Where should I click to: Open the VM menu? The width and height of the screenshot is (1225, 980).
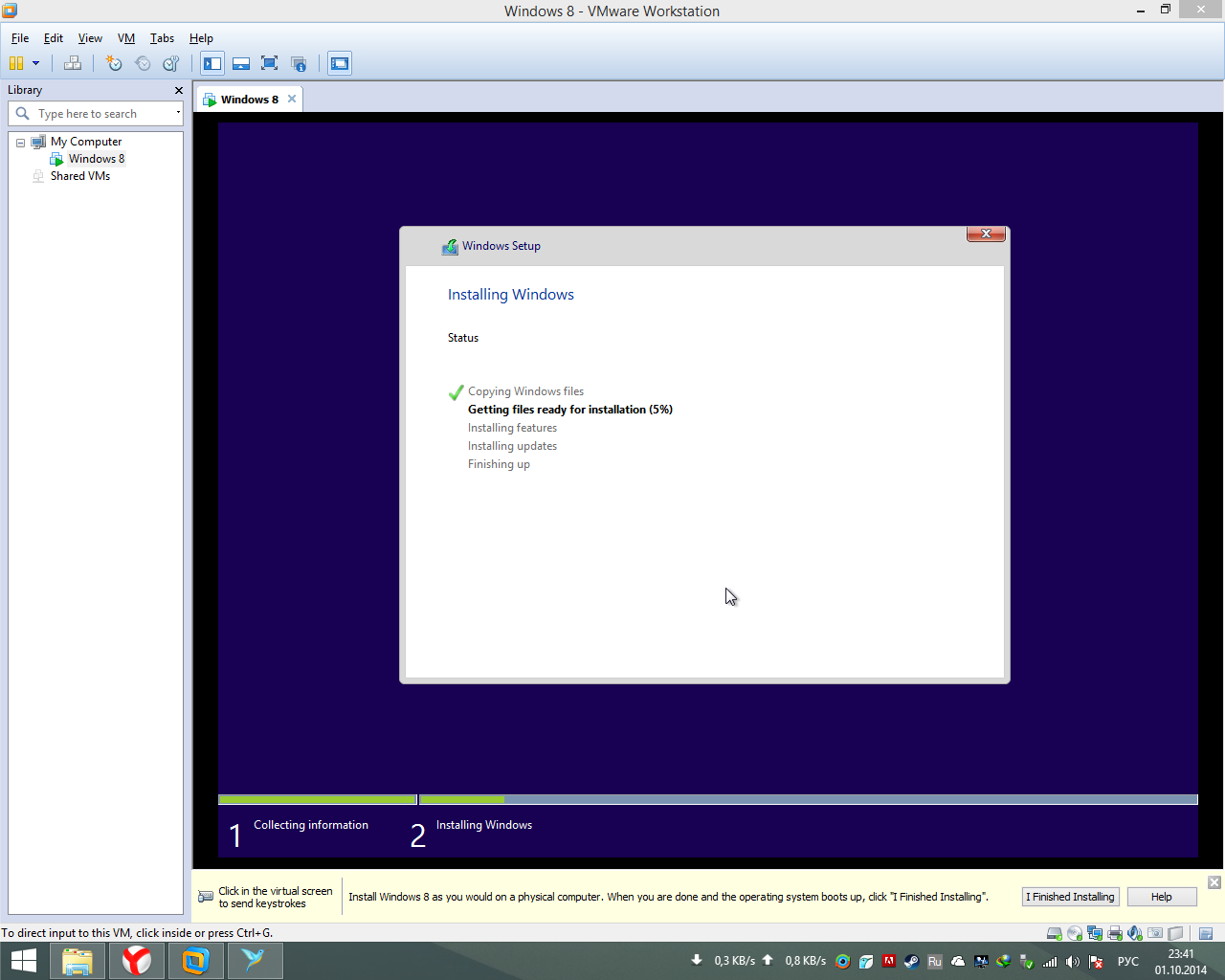[x=126, y=38]
